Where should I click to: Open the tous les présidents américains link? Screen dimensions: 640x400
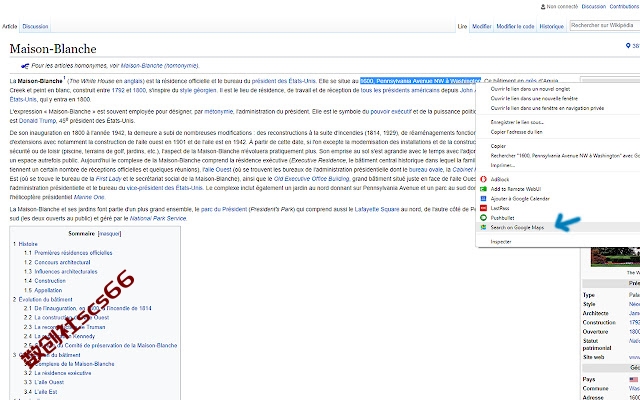pos(400,90)
